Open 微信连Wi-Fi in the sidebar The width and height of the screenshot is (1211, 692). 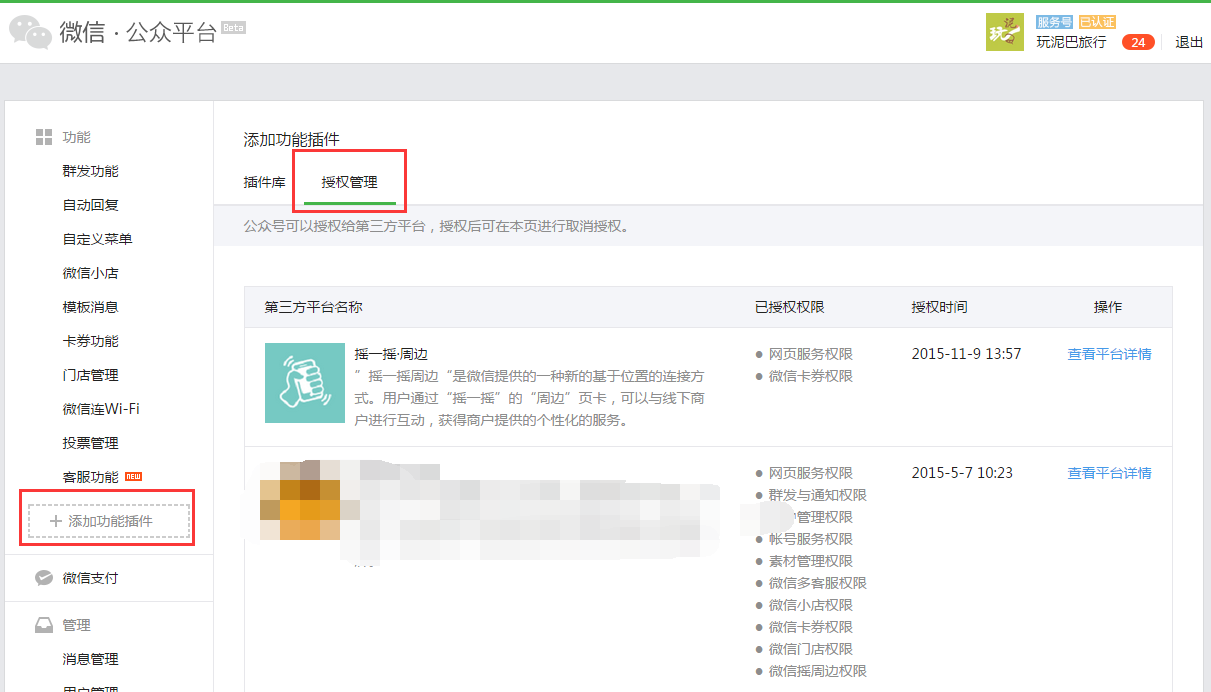coord(101,409)
